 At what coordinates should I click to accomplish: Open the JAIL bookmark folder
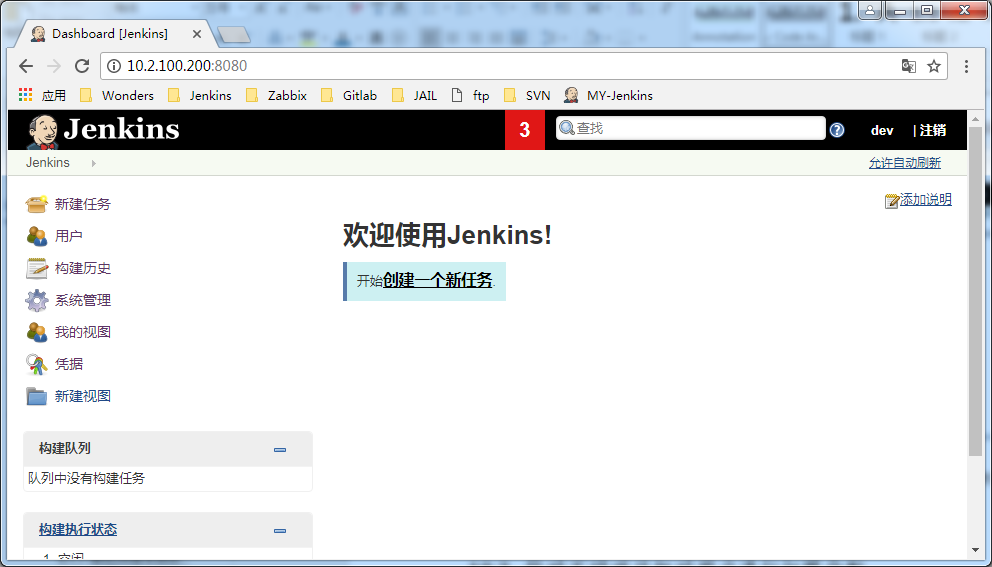pyautogui.click(x=414, y=96)
